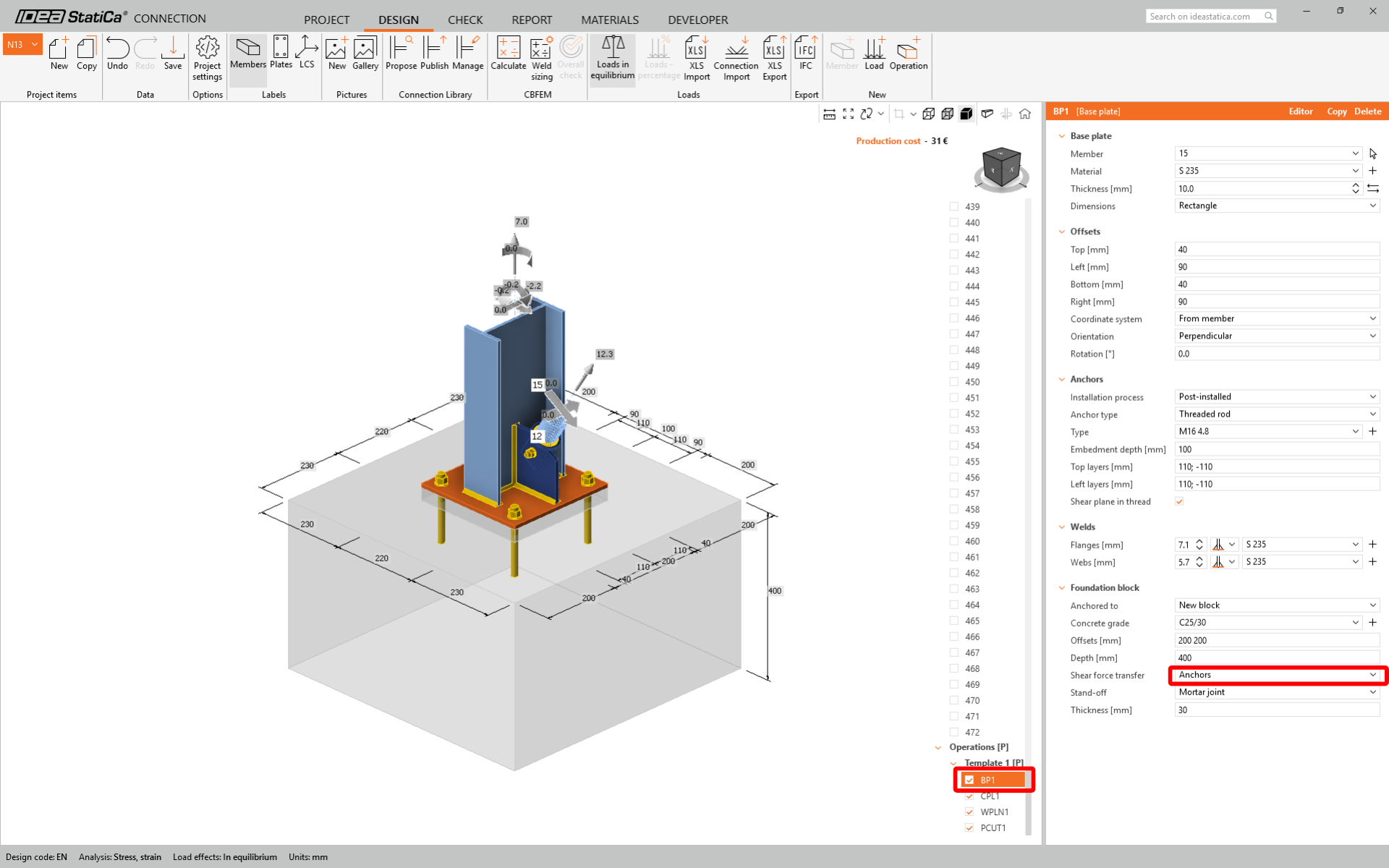Open the MATERIALS tab

(x=609, y=20)
